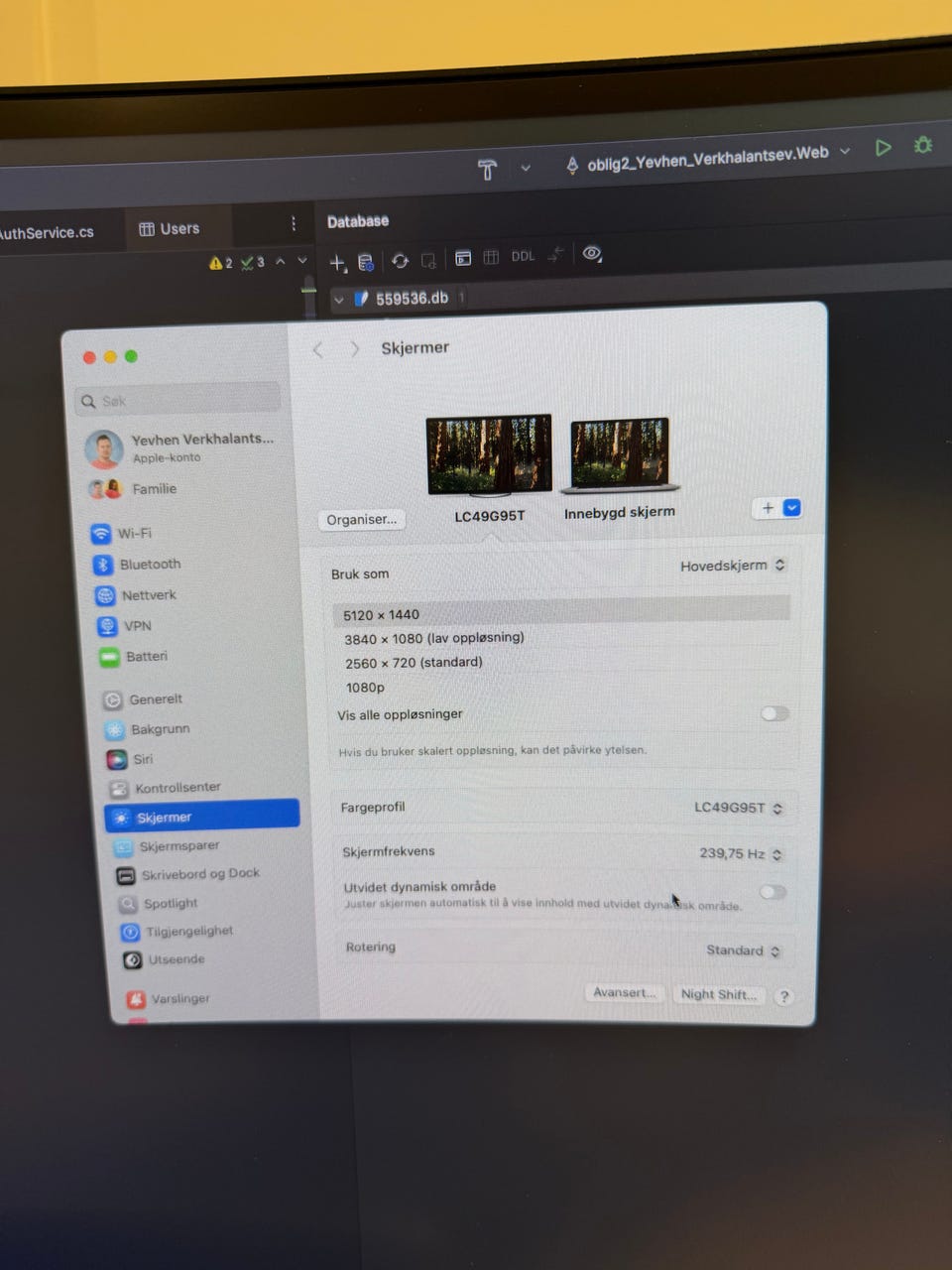The height and width of the screenshot is (1270, 952).
Task: Open the Fargeprofil LC49G95T dropdown
Action: 739,808
